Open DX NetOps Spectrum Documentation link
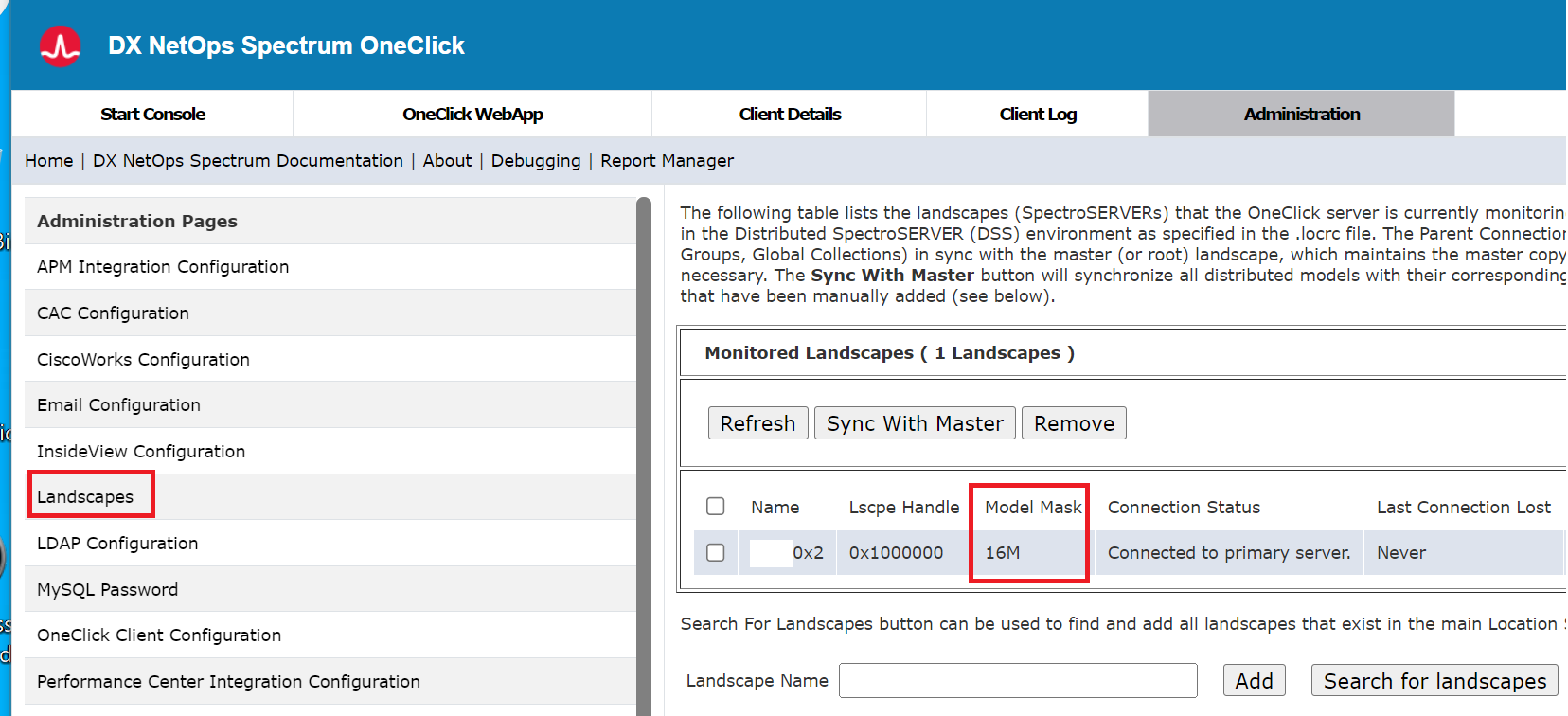1568x716 pixels. pyautogui.click(x=248, y=161)
